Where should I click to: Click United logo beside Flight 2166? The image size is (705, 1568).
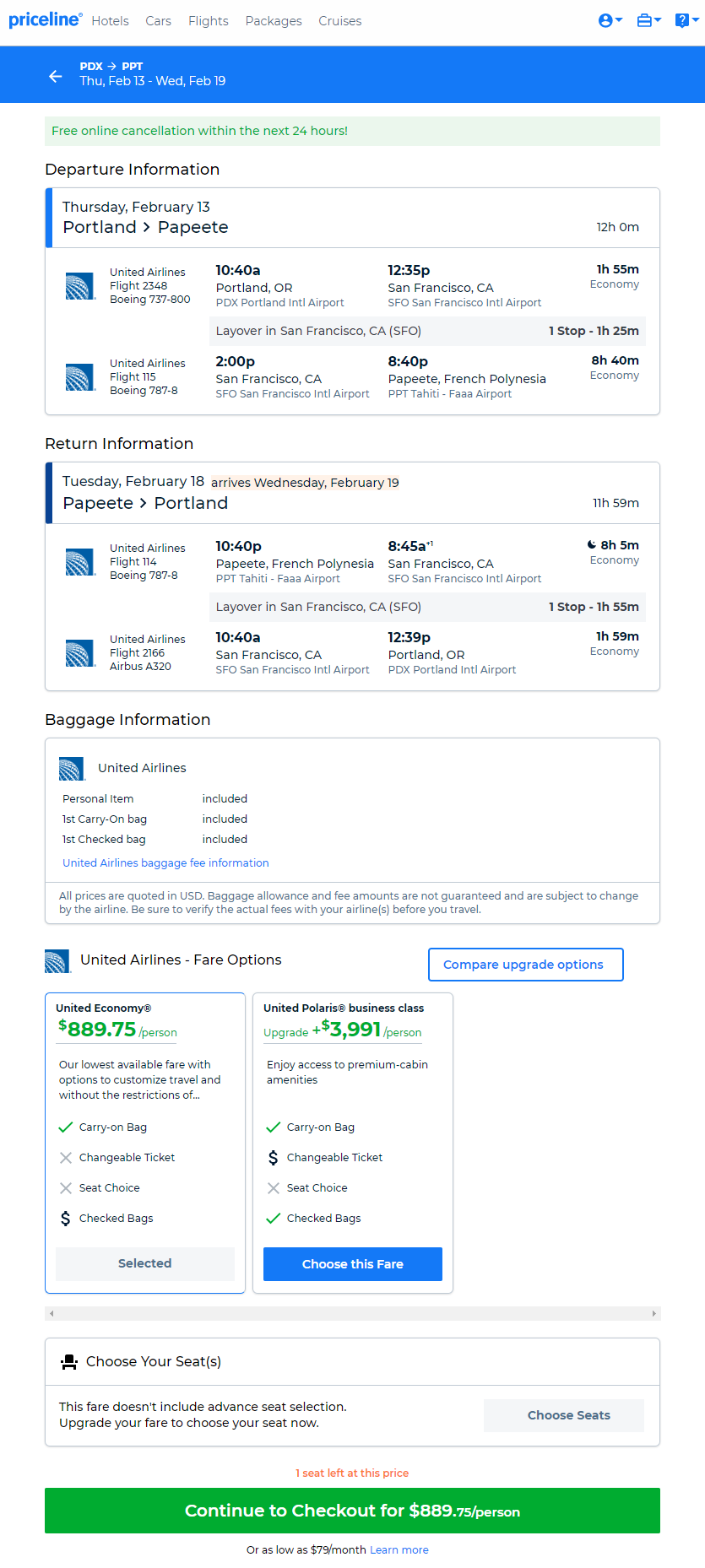[x=80, y=653]
